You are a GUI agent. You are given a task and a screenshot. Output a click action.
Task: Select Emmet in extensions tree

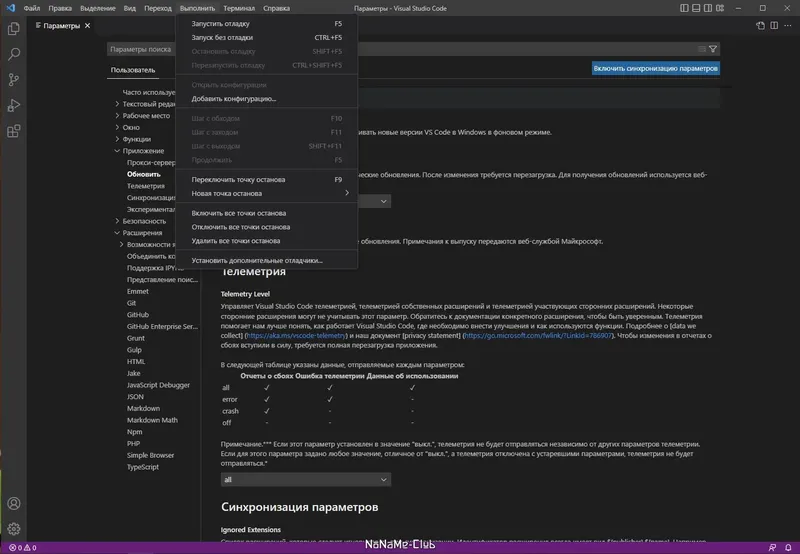pyautogui.click(x=138, y=291)
